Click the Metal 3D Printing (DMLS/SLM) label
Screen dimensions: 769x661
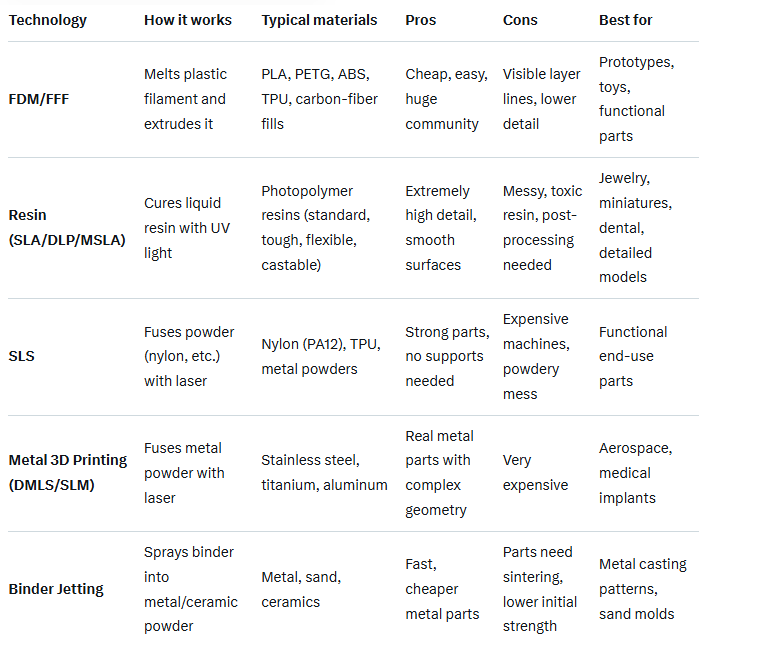point(68,472)
